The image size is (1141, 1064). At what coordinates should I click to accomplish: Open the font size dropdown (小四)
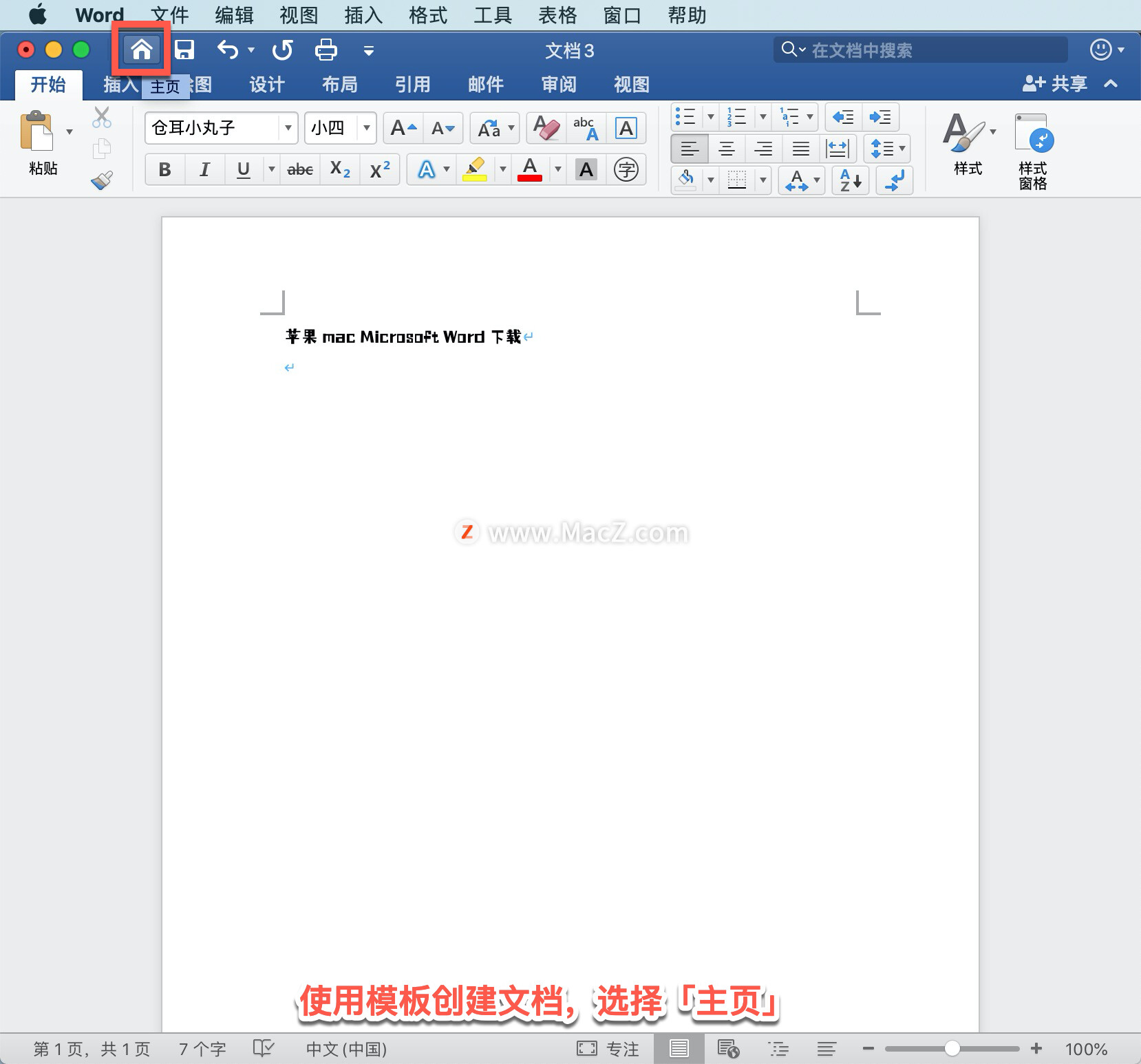(367, 128)
